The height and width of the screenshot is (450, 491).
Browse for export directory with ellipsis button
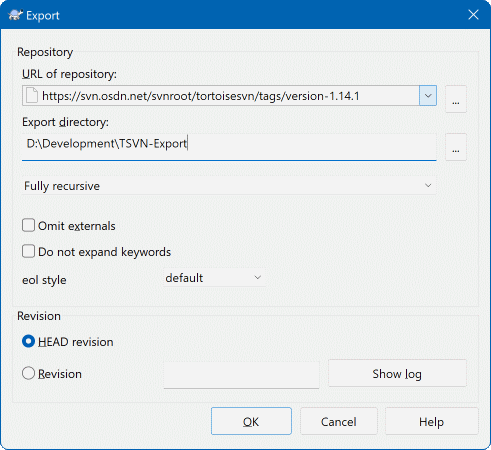[x=456, y=147]
